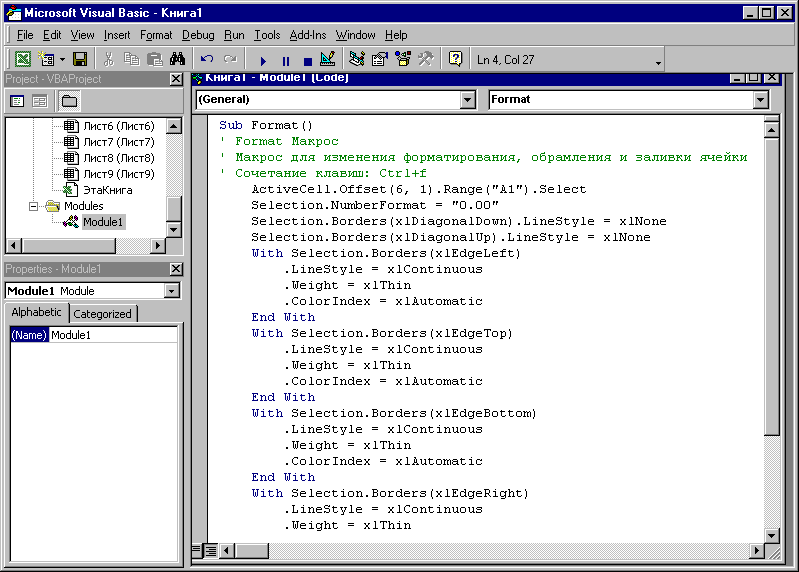The height and width of the screenshot is (572, 799).
Task: Open the (General) object dropdown
Action: (x=467, y=100)
